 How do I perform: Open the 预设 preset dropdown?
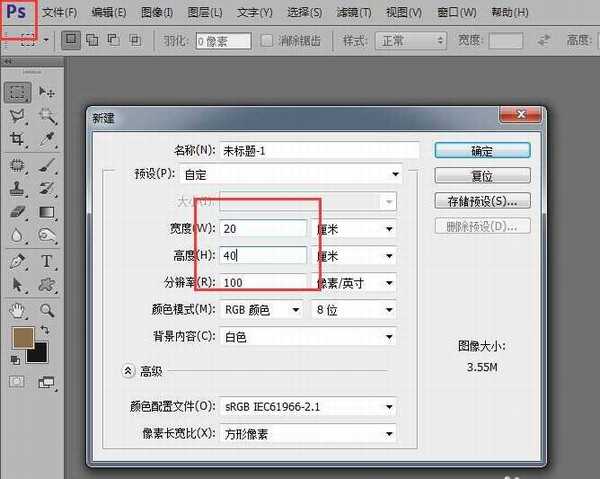coord(290,174)
